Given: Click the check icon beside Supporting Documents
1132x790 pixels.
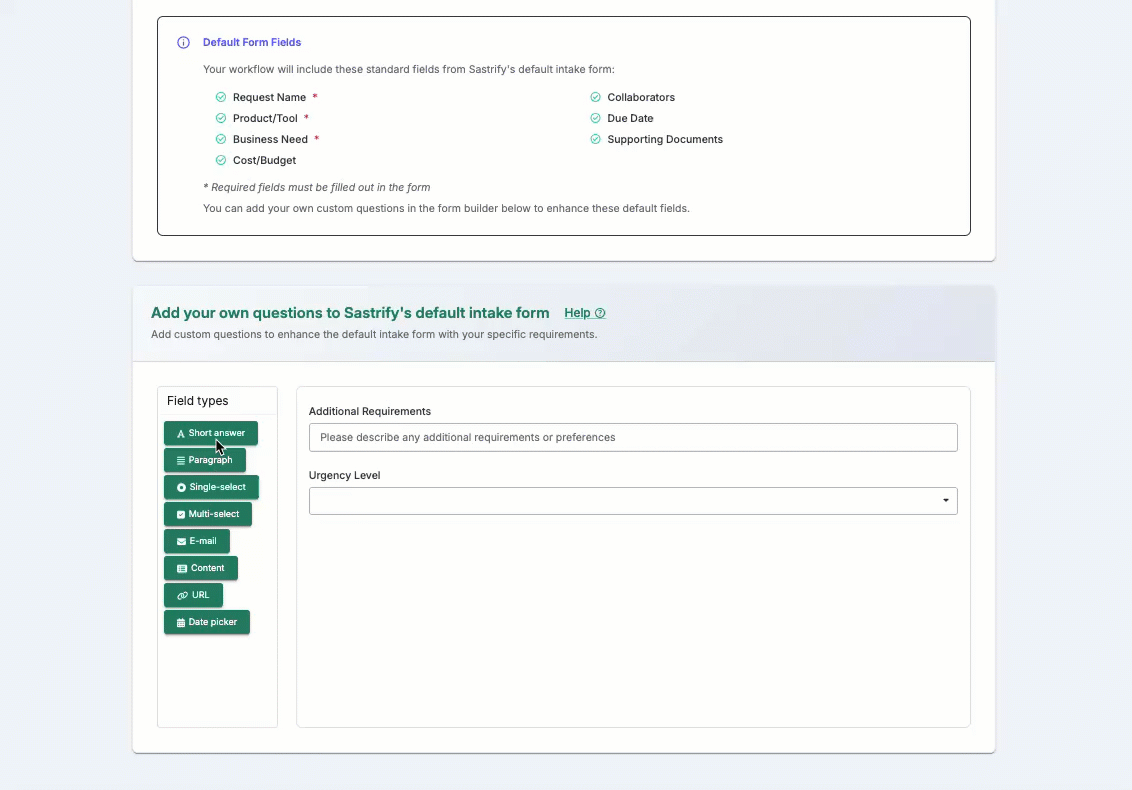Looking at the screenshot, I should tap(596, 139).
